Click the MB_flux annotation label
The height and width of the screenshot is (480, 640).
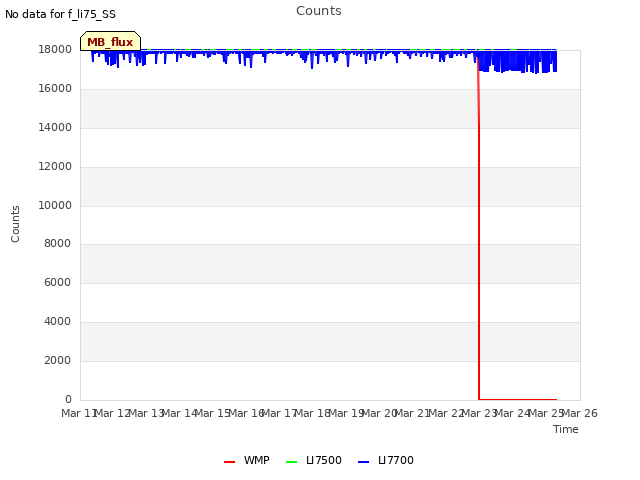(x=110, y=41)
